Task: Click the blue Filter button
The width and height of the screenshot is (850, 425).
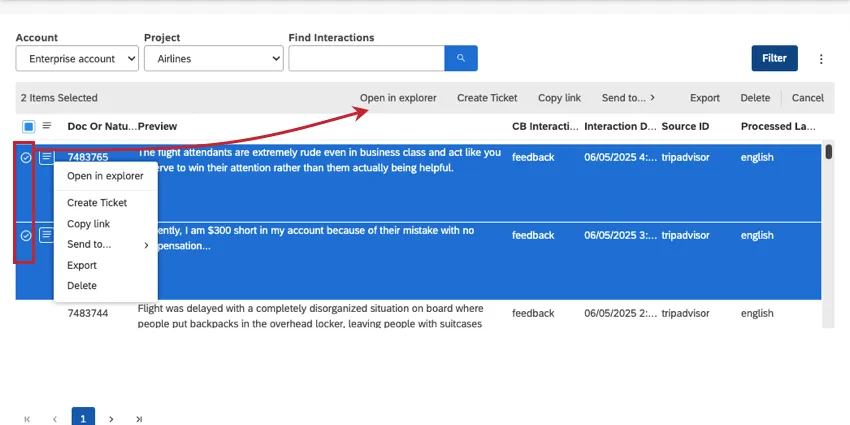Action: click(774, 58)
